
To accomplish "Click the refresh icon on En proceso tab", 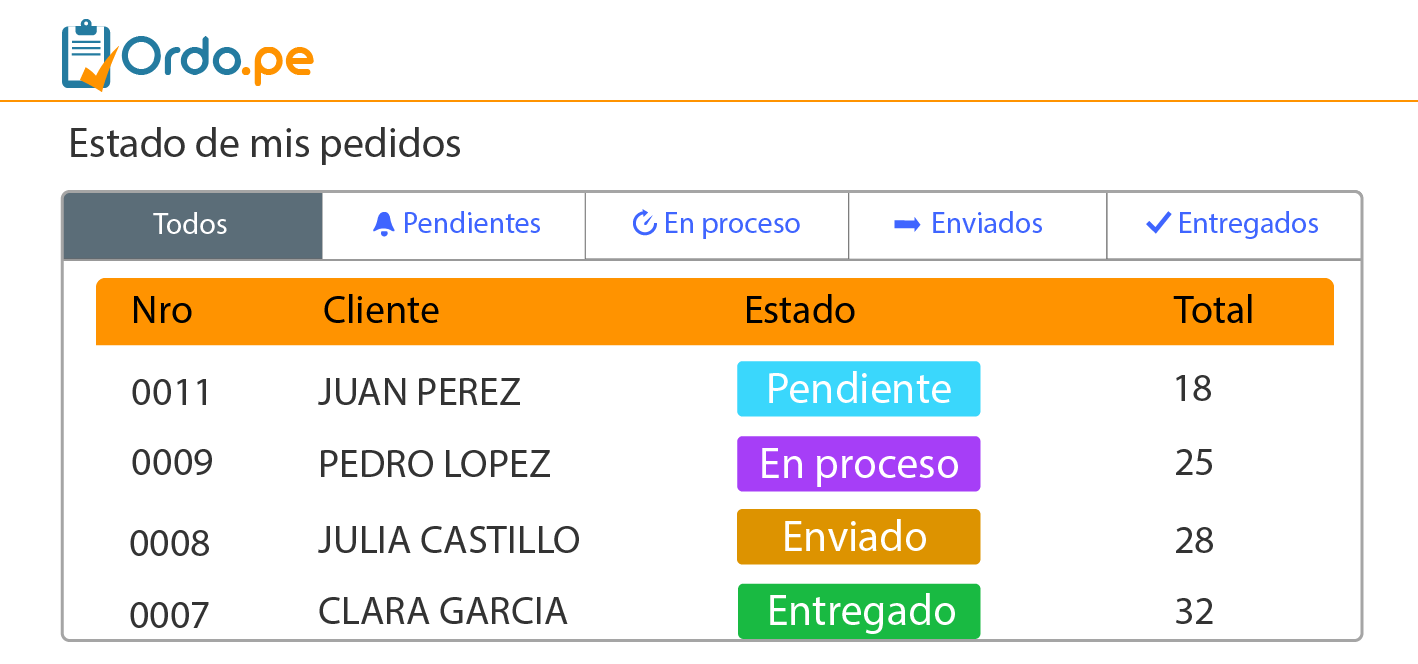I will tap(644, 224).
